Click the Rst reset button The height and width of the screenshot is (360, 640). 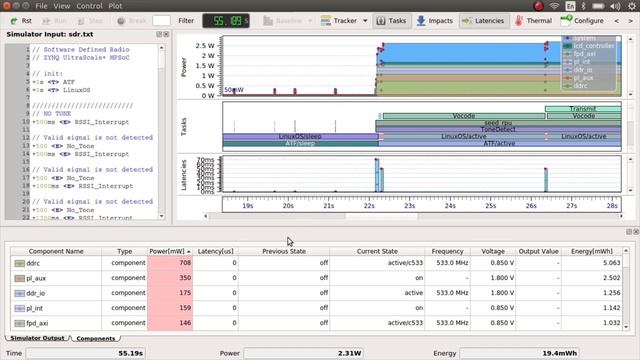[21, 21]
